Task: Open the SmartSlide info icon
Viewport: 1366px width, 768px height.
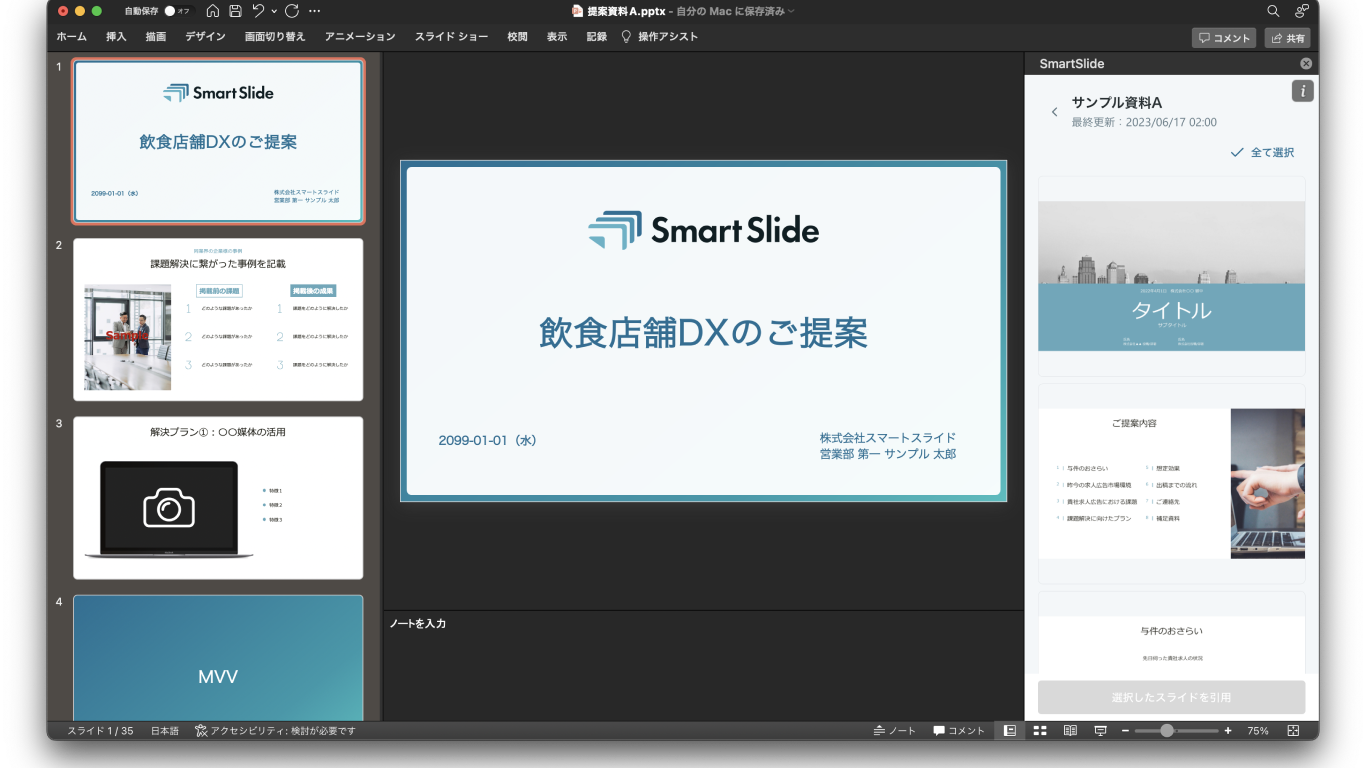Action: point(1302,91)
